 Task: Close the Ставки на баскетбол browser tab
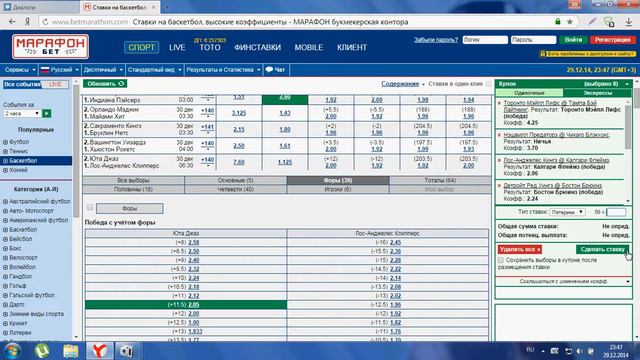point(153,7)
